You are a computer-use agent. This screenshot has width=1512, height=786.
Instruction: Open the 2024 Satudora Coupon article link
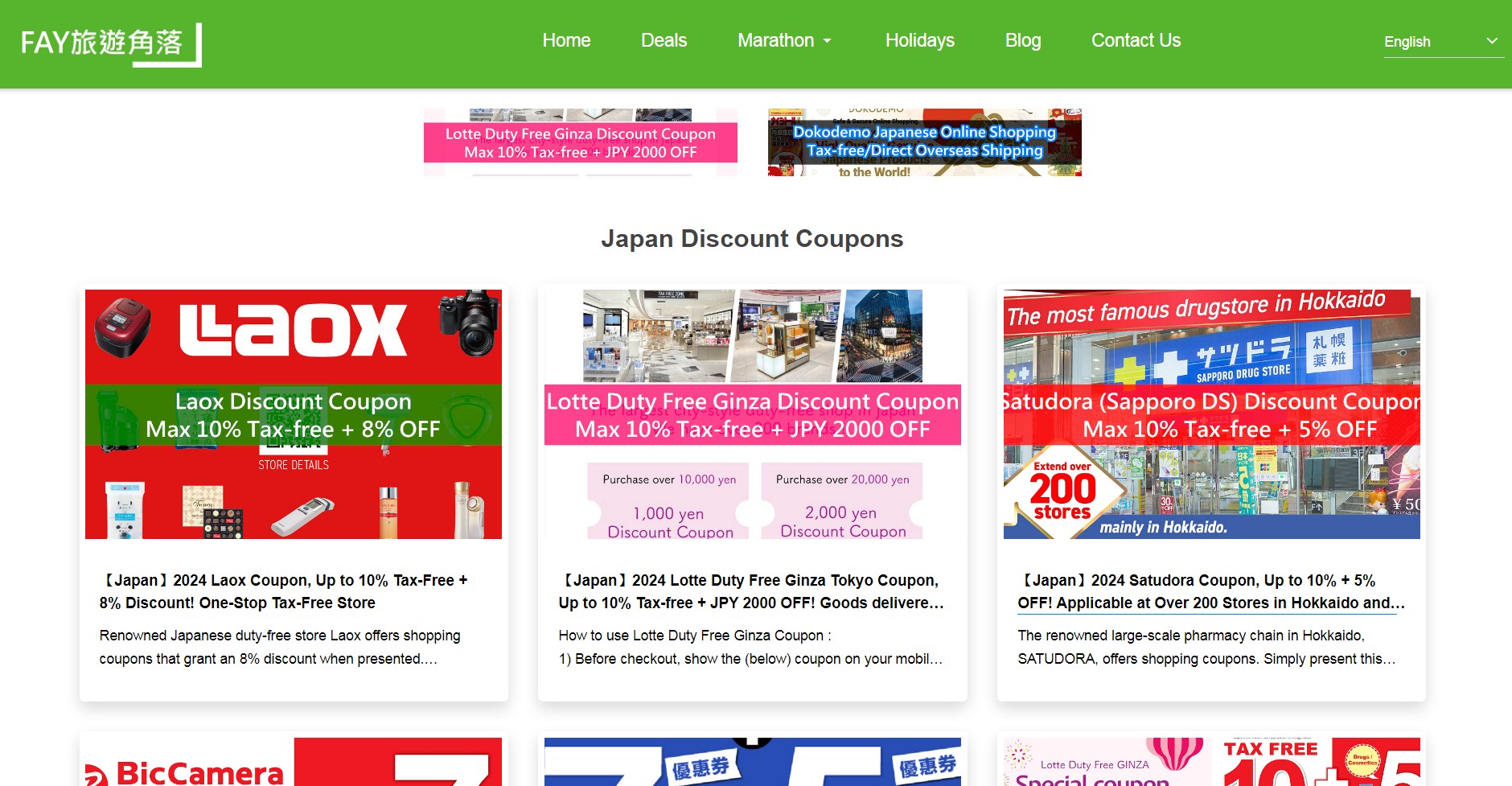pyautogui.click(x=1210, y=591)
